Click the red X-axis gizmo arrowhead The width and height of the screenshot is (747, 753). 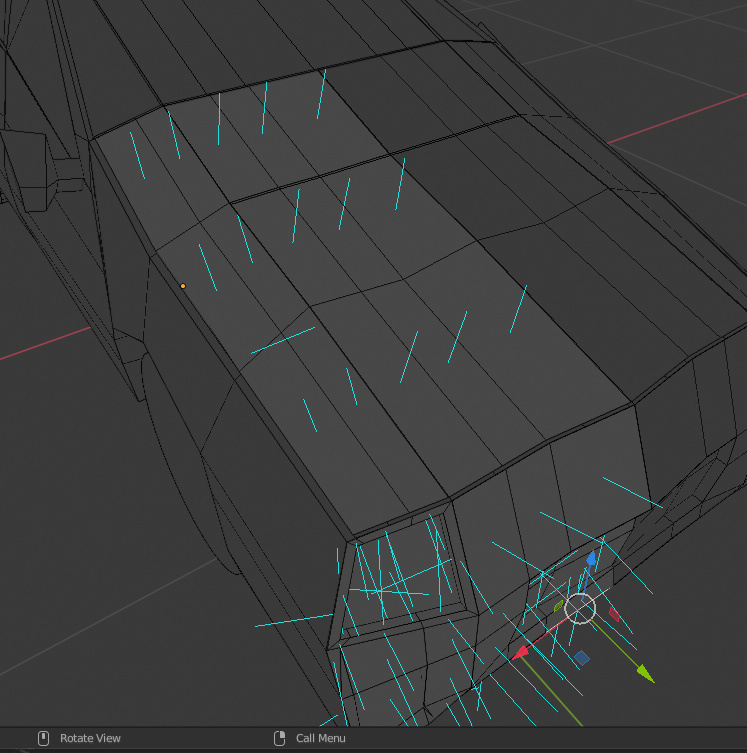tap(520, 653)
